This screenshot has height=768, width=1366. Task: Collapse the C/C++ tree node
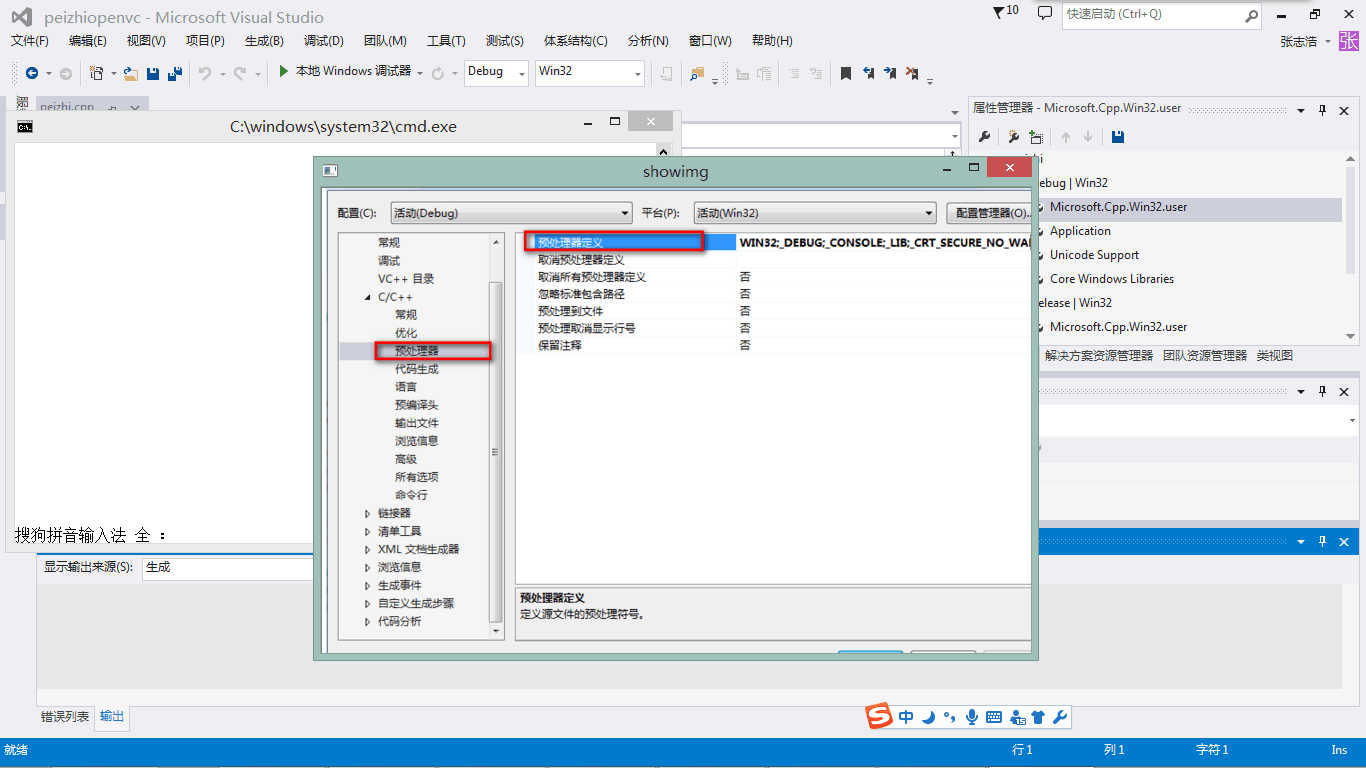point(367,298)
